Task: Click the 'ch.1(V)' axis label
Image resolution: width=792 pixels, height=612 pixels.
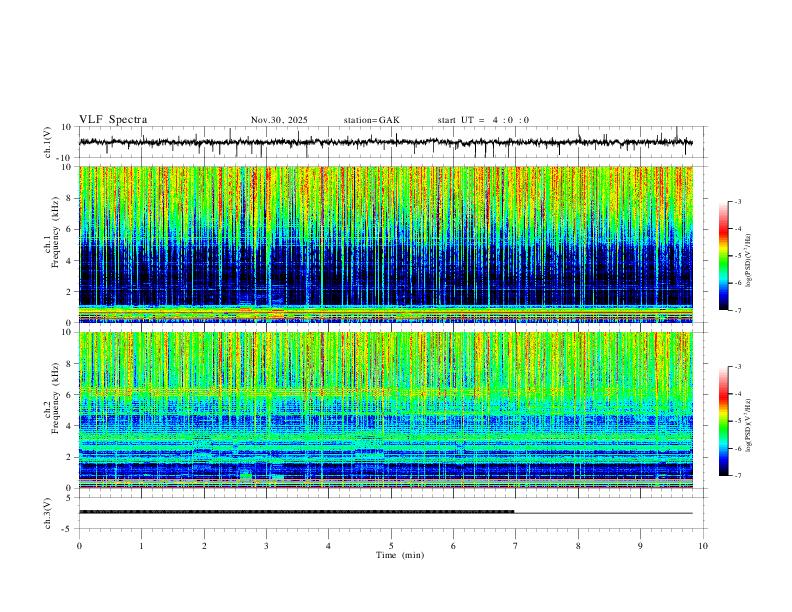Action: point(48,142)
